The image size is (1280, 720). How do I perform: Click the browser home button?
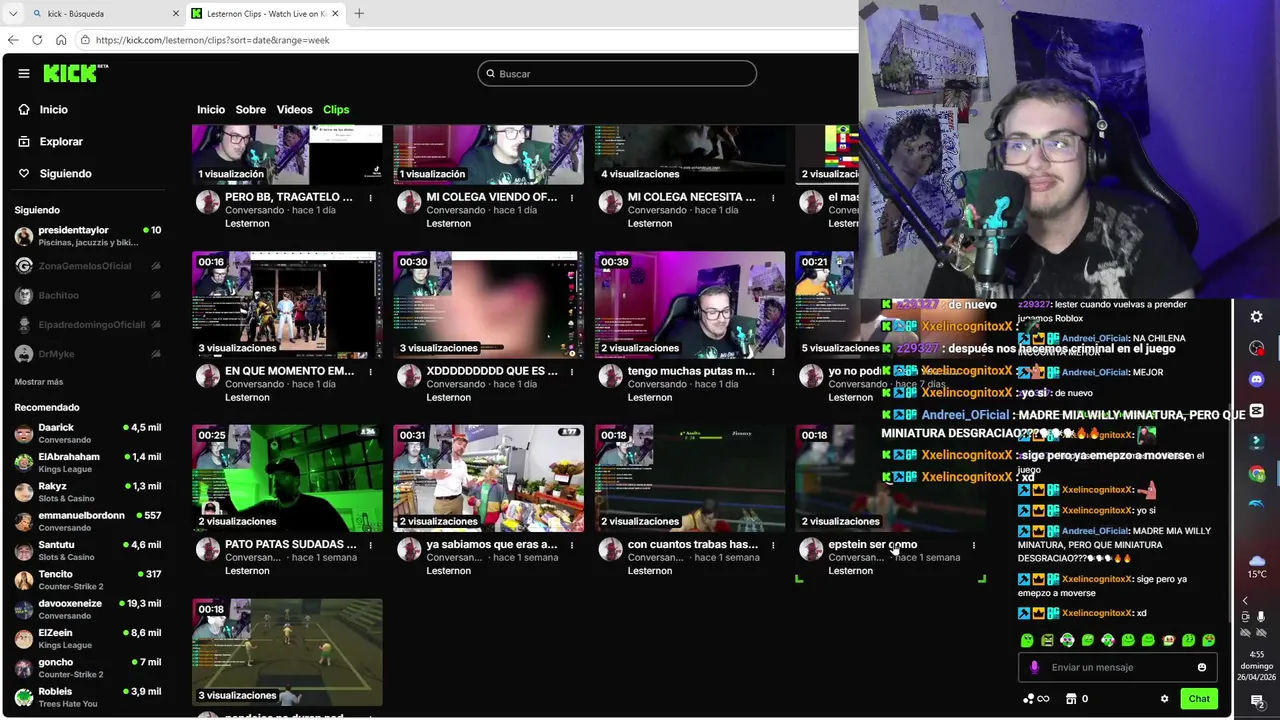point(61,40)
